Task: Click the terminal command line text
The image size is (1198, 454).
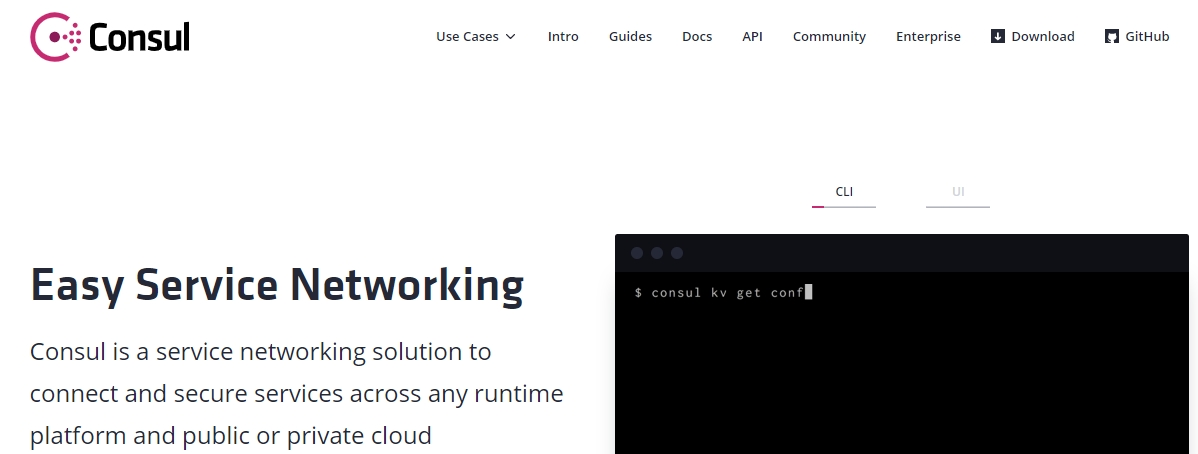Action: pyautogui.click(x=719, y=292)
